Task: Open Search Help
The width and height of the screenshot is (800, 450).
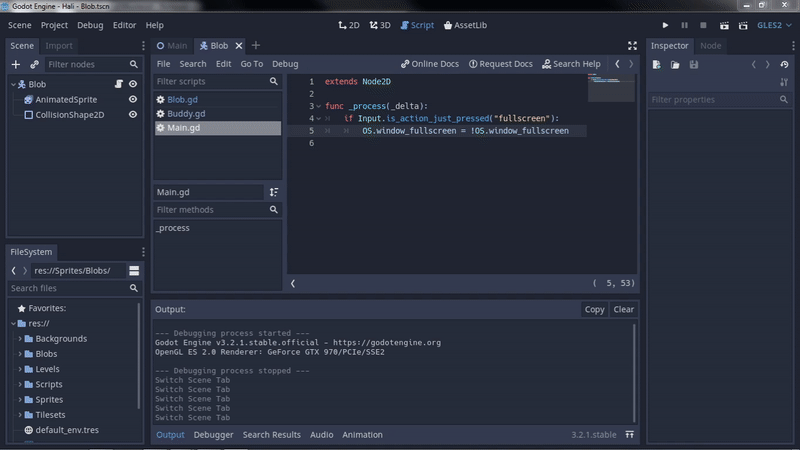Action: pyautogui.click(x=571, y=64)
